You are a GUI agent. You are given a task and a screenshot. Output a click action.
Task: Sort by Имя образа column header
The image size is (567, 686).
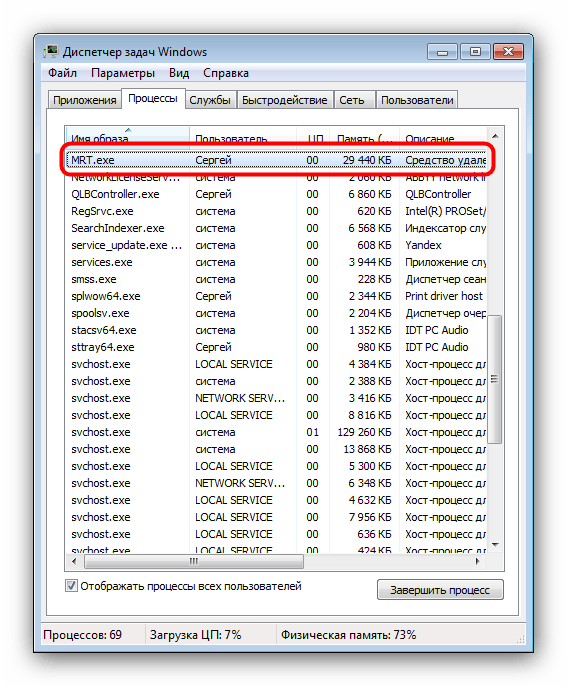click(x=127, y=137)
